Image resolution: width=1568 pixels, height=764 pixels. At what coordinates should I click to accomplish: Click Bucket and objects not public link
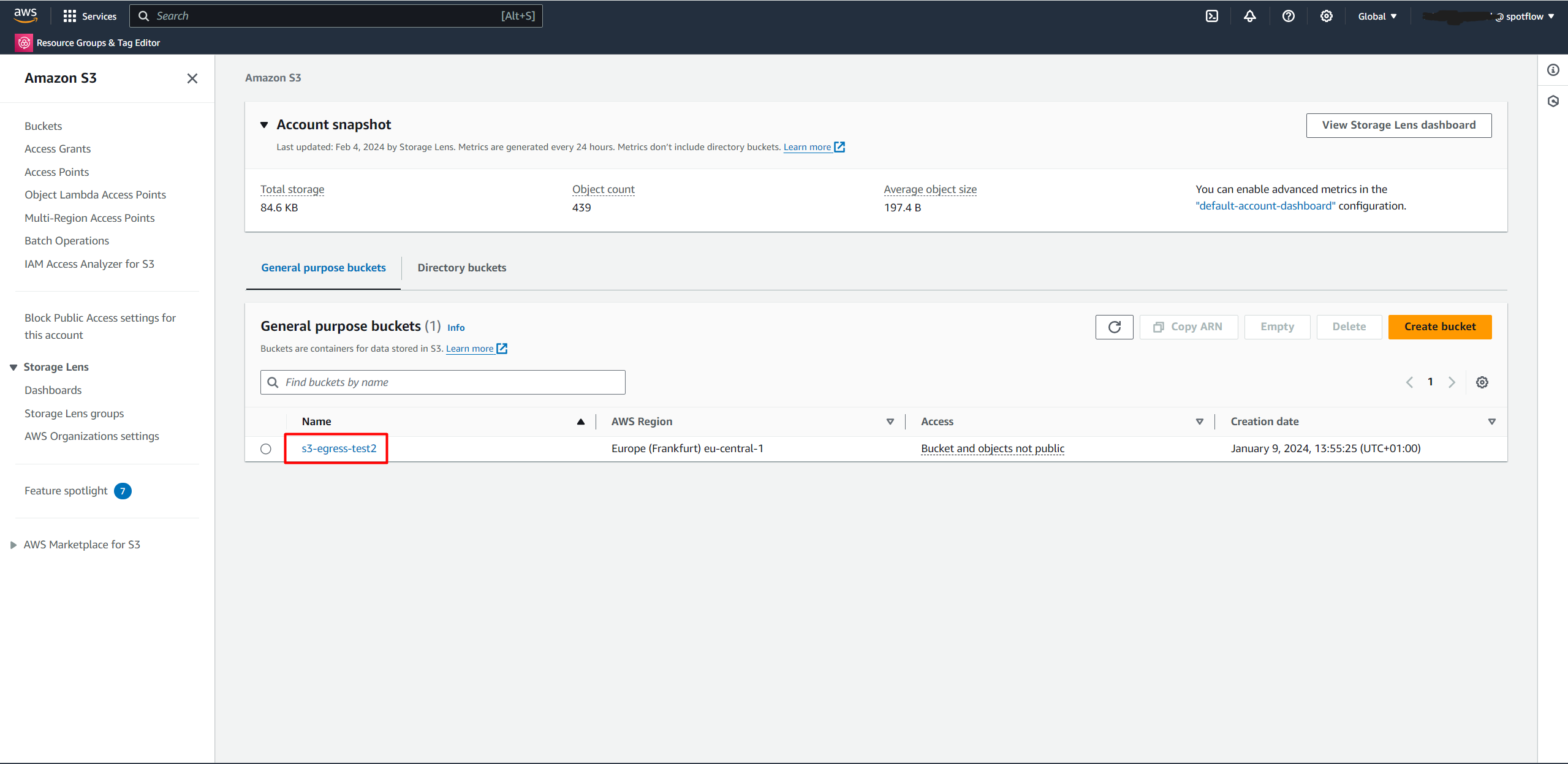[x=993, y=448]
